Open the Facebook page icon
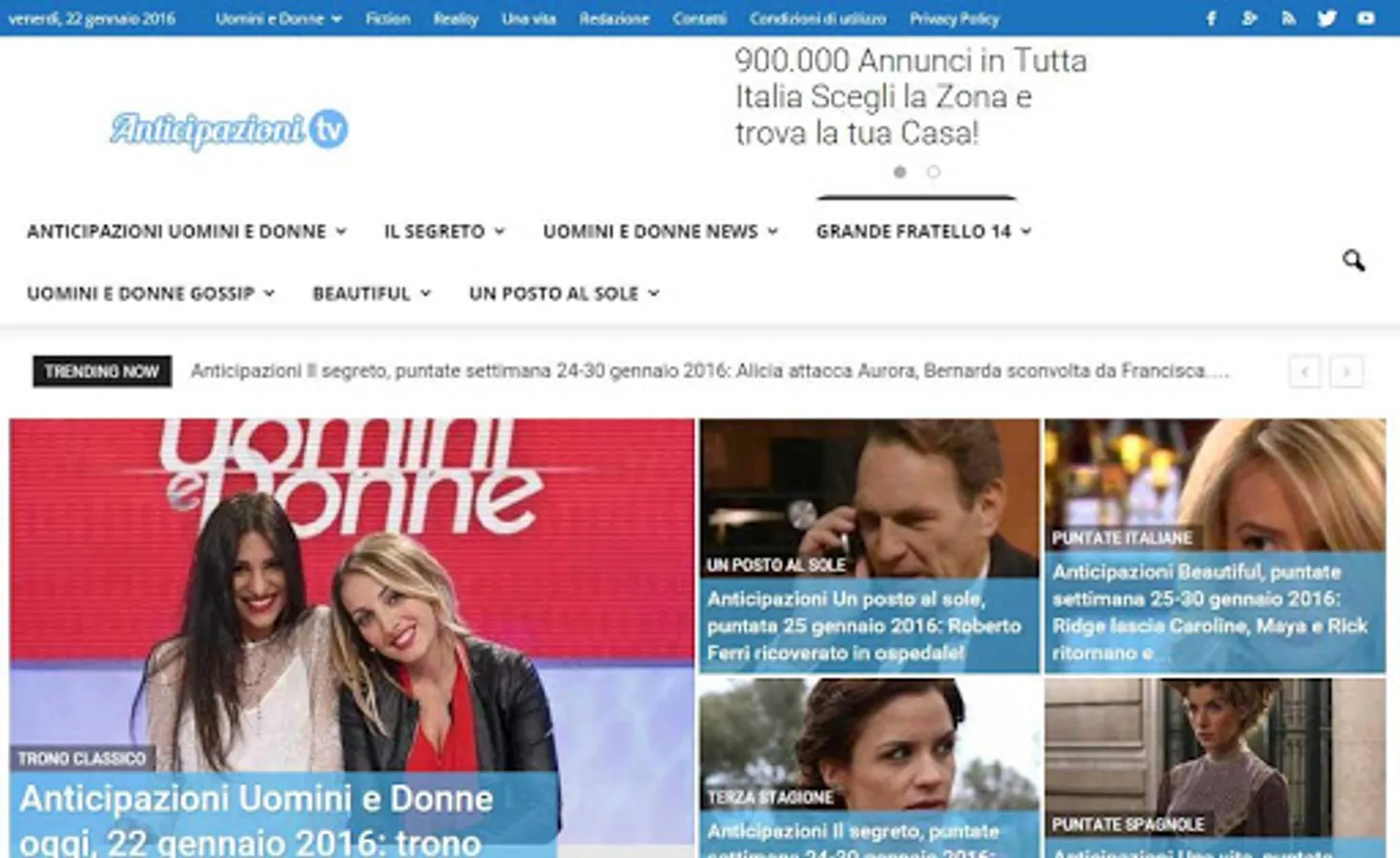Screen dimensions: 1400x858 (x=1210, y=18)
